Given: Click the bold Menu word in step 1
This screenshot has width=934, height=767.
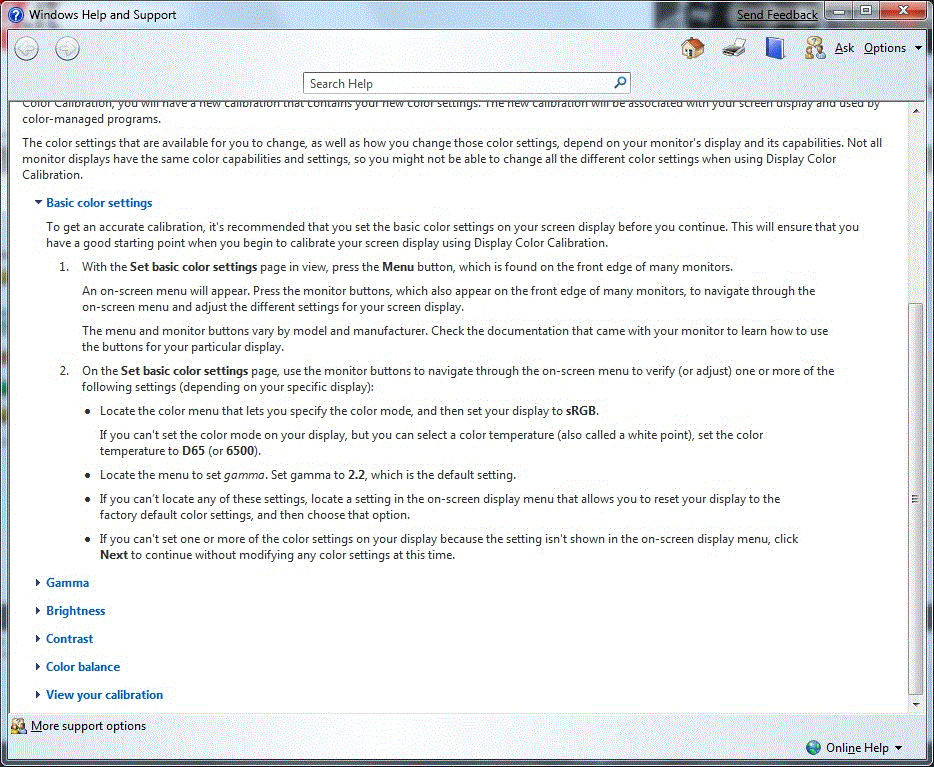Looking at the screenshot, I should [x=398, y=267].
